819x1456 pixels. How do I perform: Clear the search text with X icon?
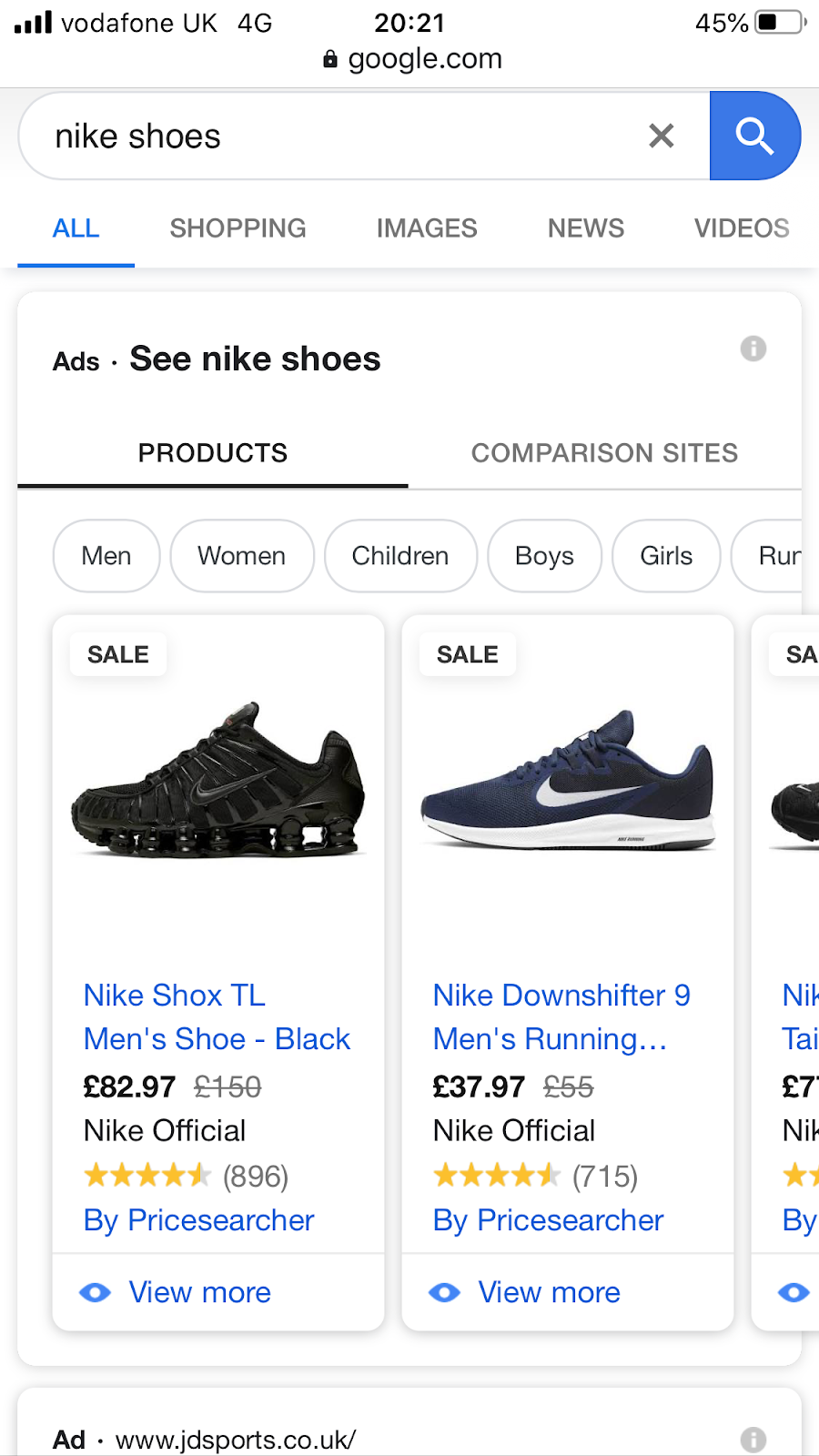pos(662,136)
